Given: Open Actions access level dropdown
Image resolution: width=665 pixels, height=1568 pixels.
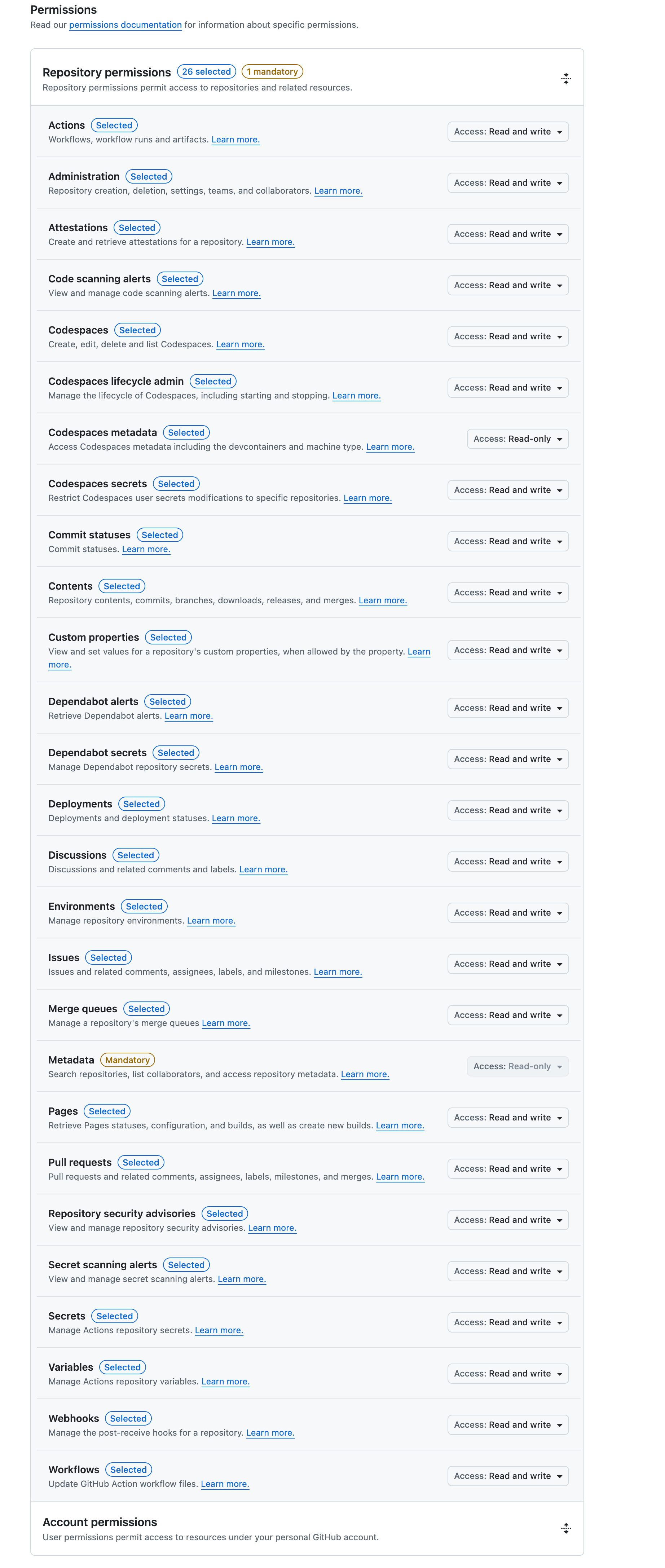Looking at the screenshot, I should pos(508,132).
